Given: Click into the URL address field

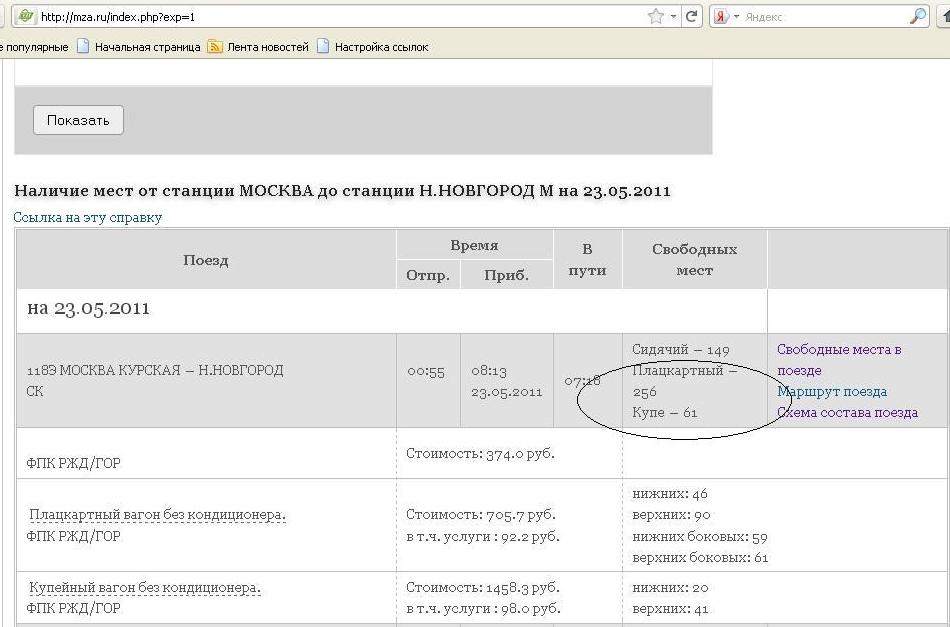Looking at the screenshot, I should tap(340, 17).
